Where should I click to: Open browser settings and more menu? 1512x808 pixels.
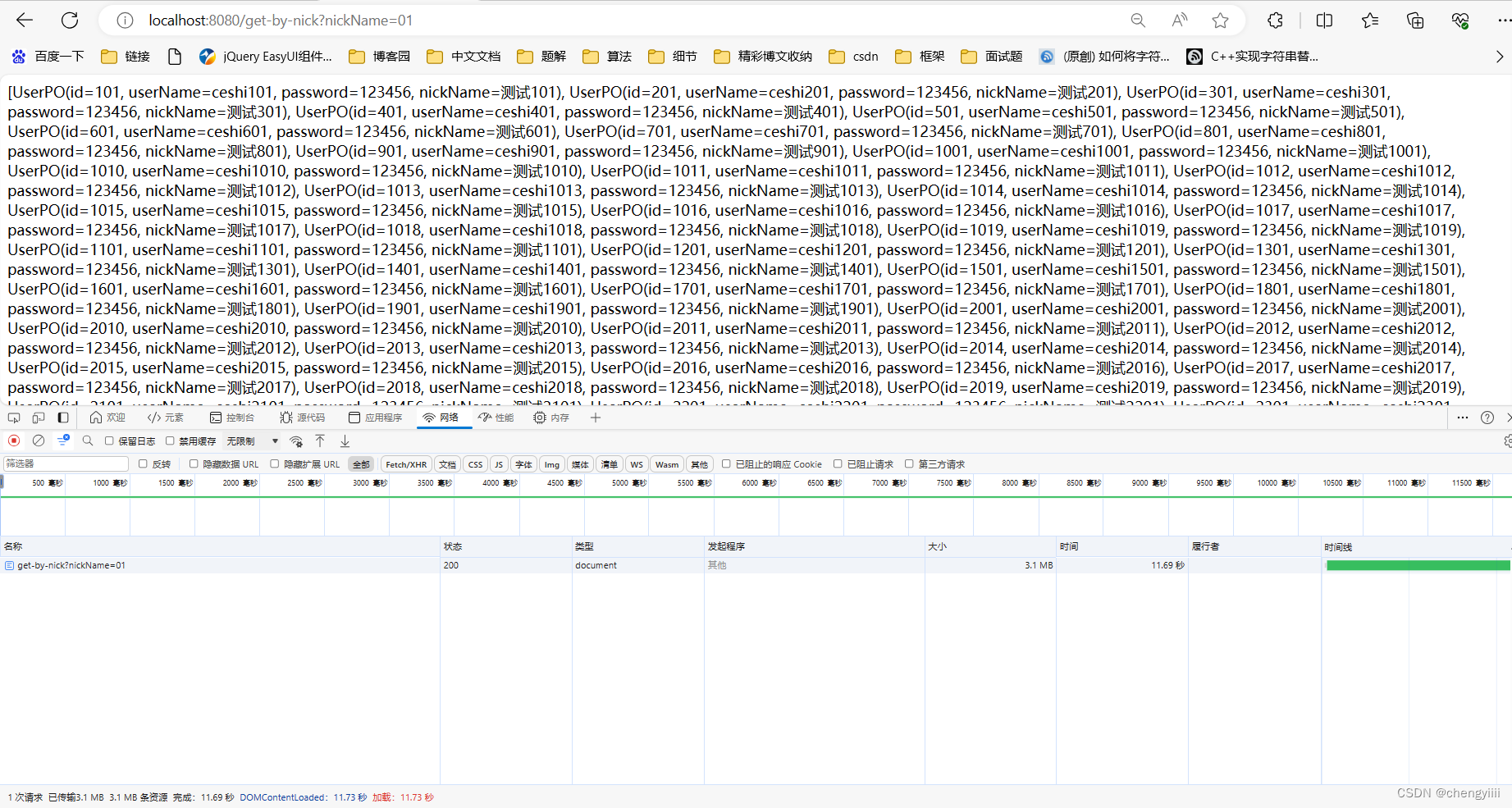[x=1503, y=21]
